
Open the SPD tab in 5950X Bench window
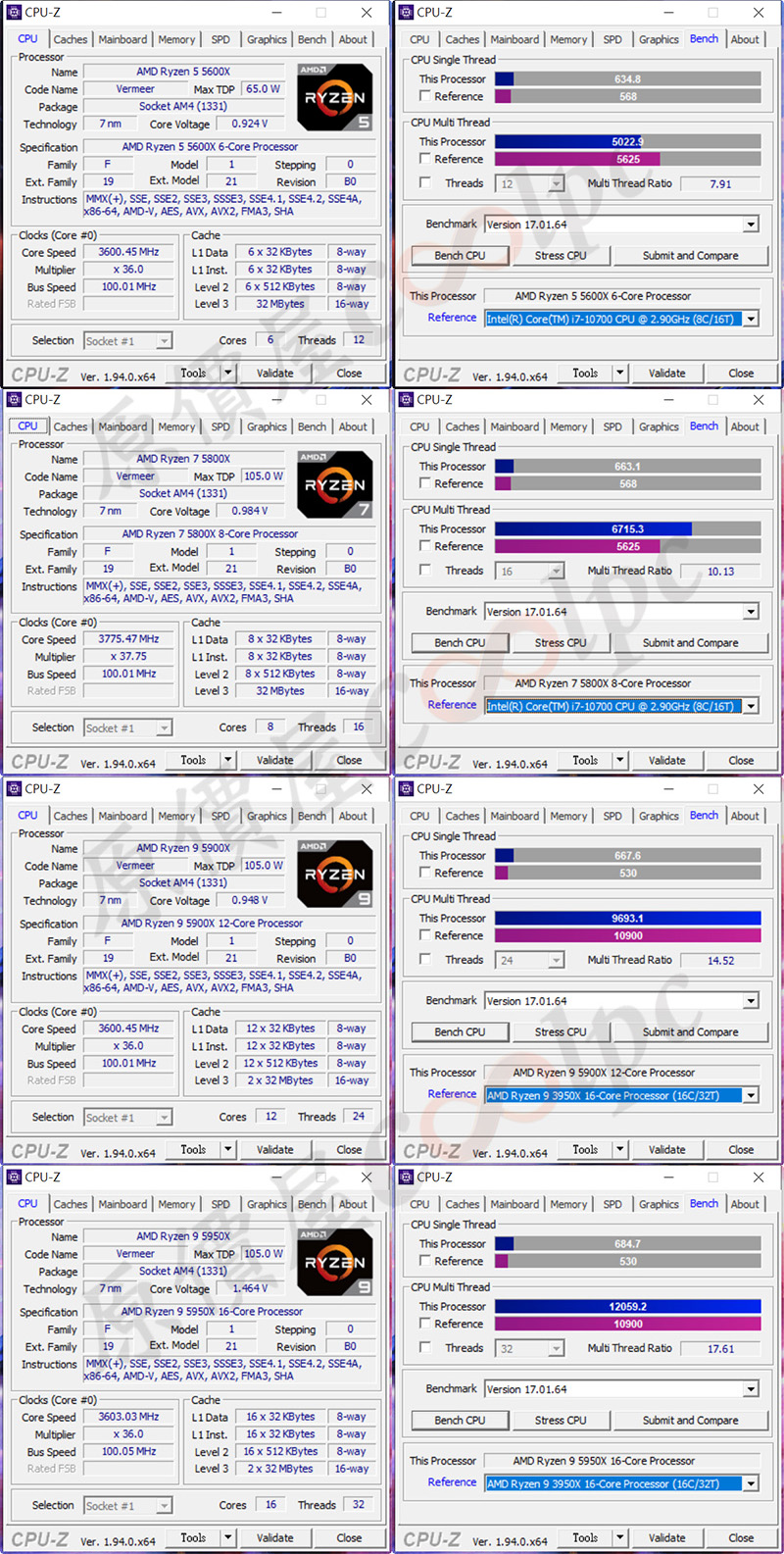pyautogui.click(x=612, y=1205)
